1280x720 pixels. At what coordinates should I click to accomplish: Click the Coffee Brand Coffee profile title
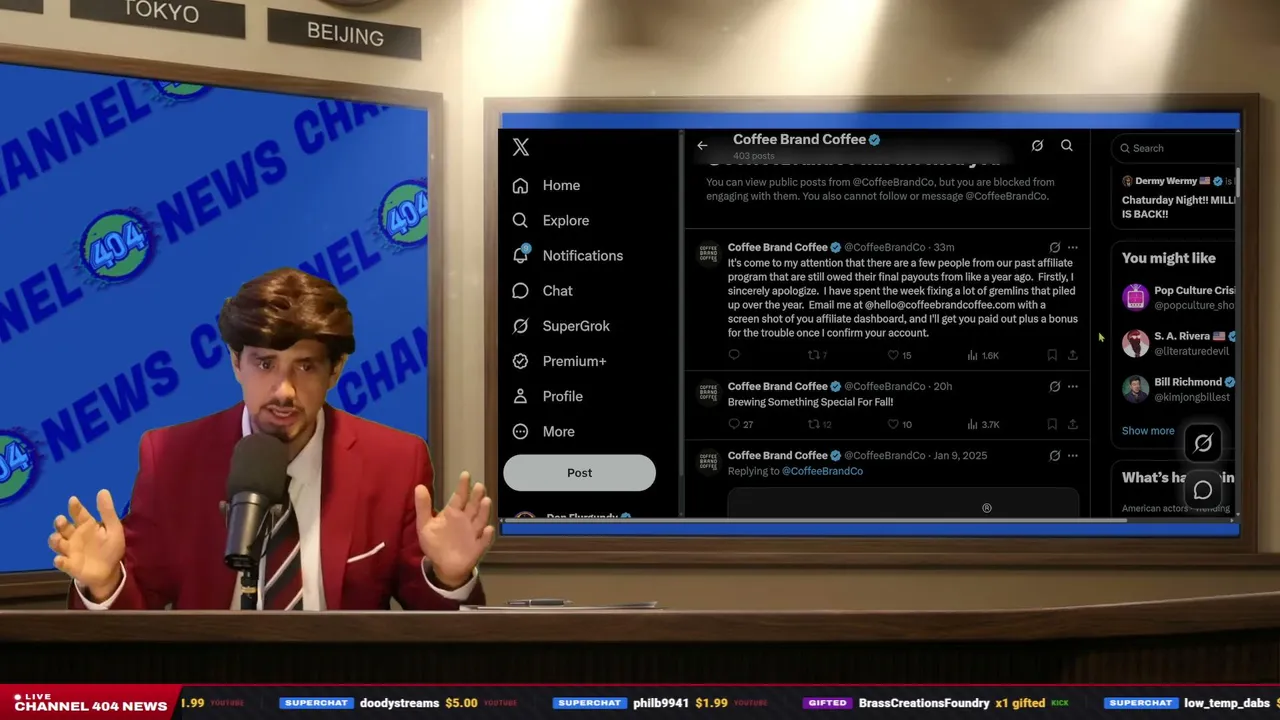coord(799,140)
